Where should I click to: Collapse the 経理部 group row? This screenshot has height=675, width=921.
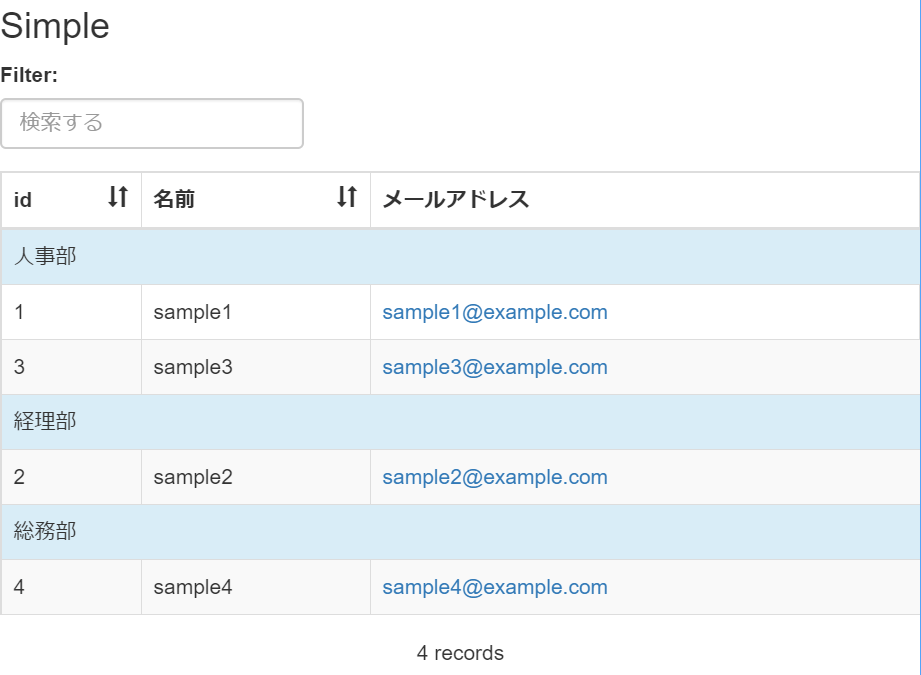(45, 422)
